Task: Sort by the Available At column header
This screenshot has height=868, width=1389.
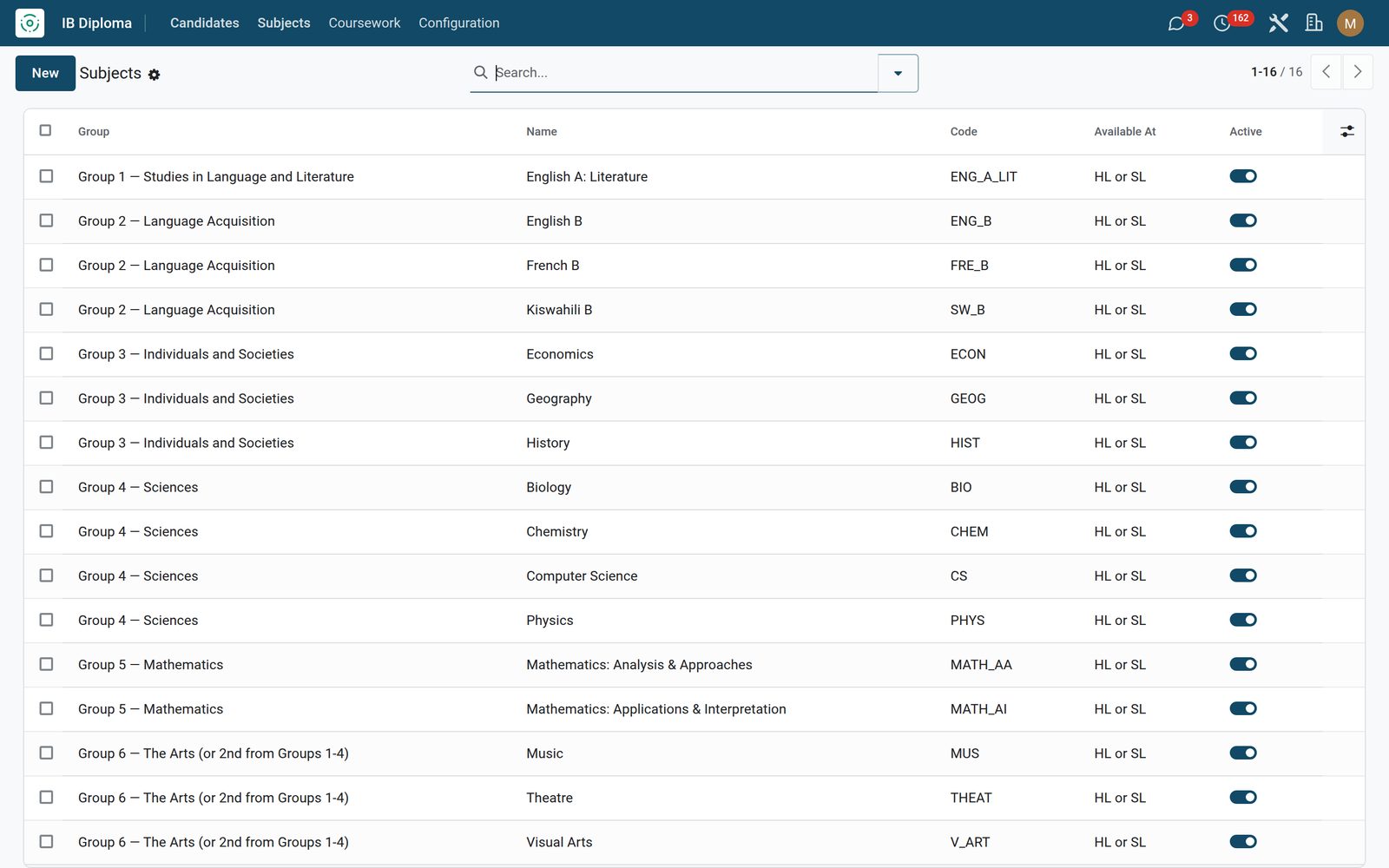Action: (1125, 132)
